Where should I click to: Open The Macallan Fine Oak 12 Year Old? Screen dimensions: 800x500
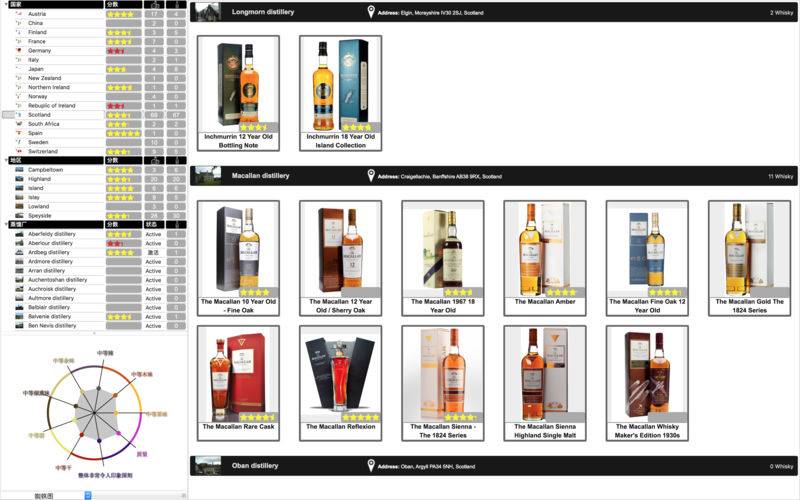647,258
